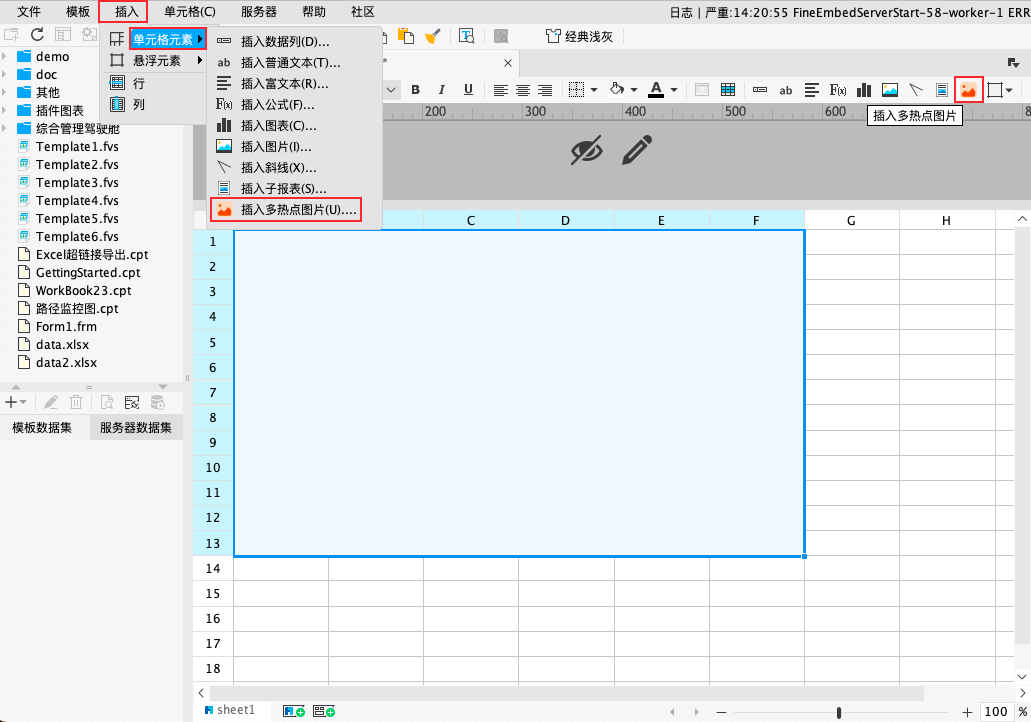Select the sheet1 tab
This screenshot has width=1031, height=722.
coord(230,710)
